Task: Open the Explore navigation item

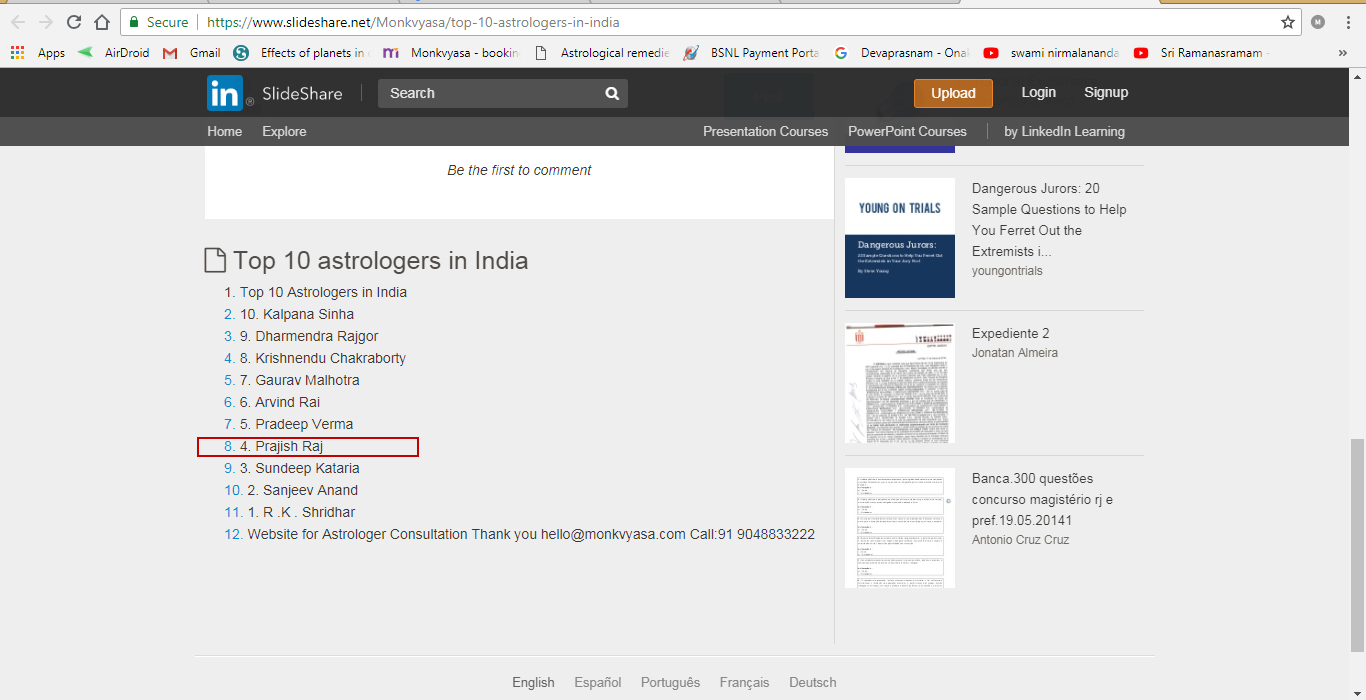Action: pos(284,131)
